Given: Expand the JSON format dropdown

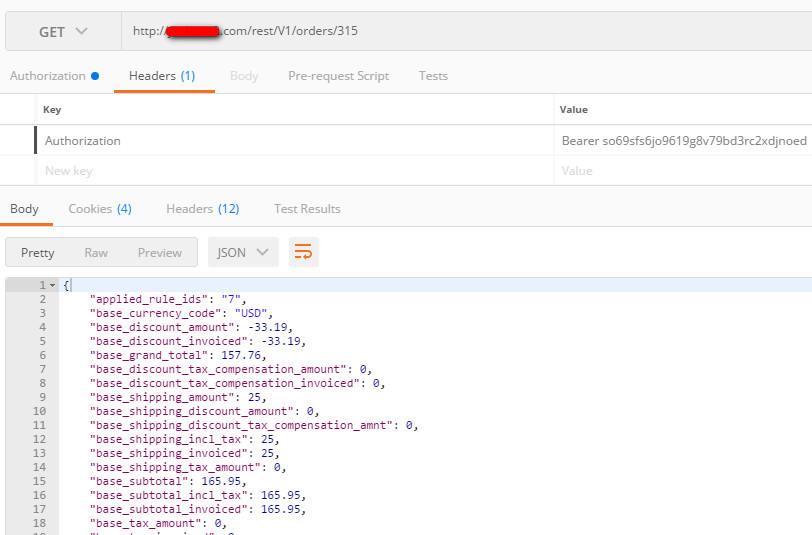Looking at the screenshot, I should point(243,253).
